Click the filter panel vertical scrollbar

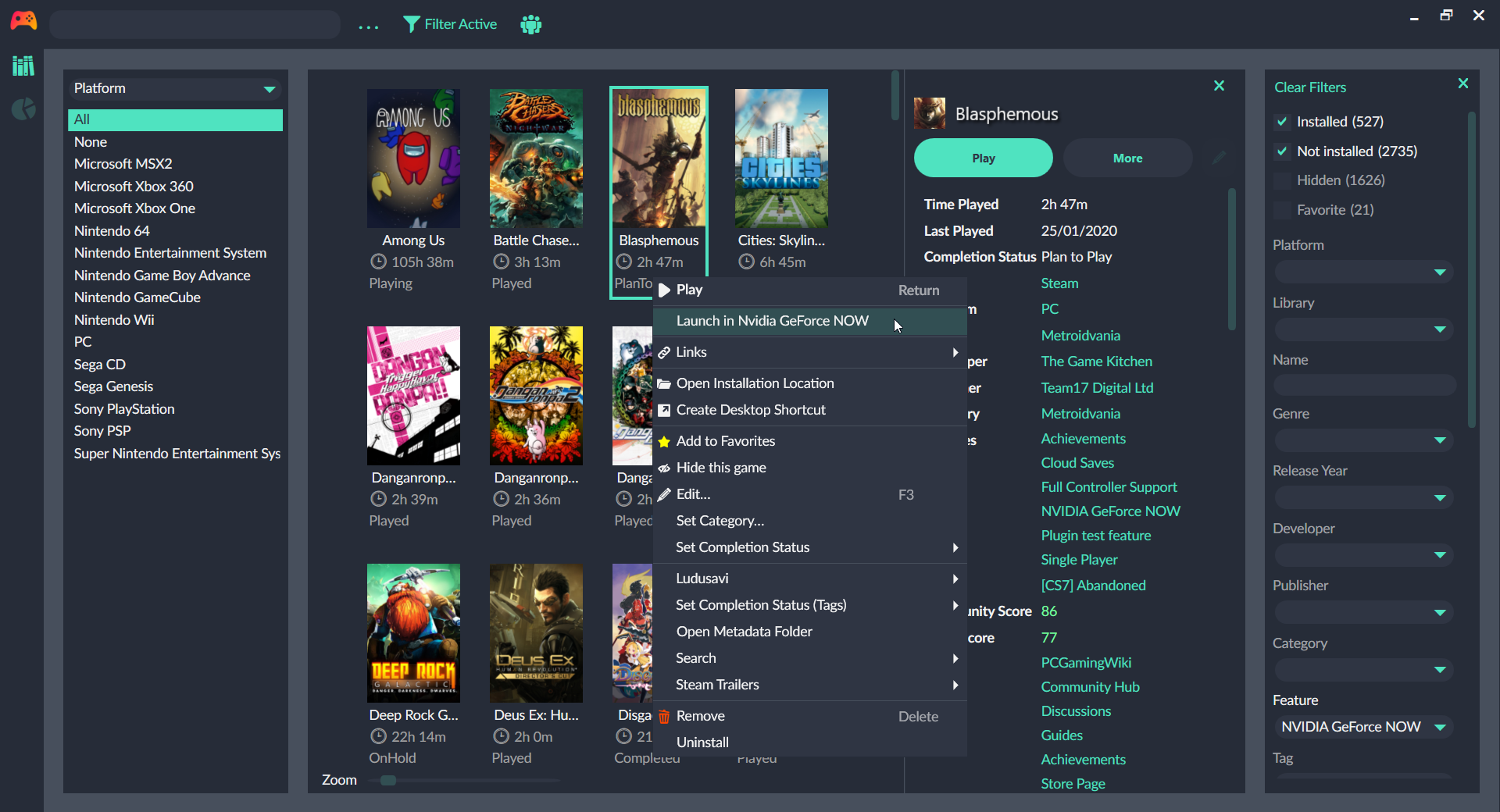pos(1472,269)
